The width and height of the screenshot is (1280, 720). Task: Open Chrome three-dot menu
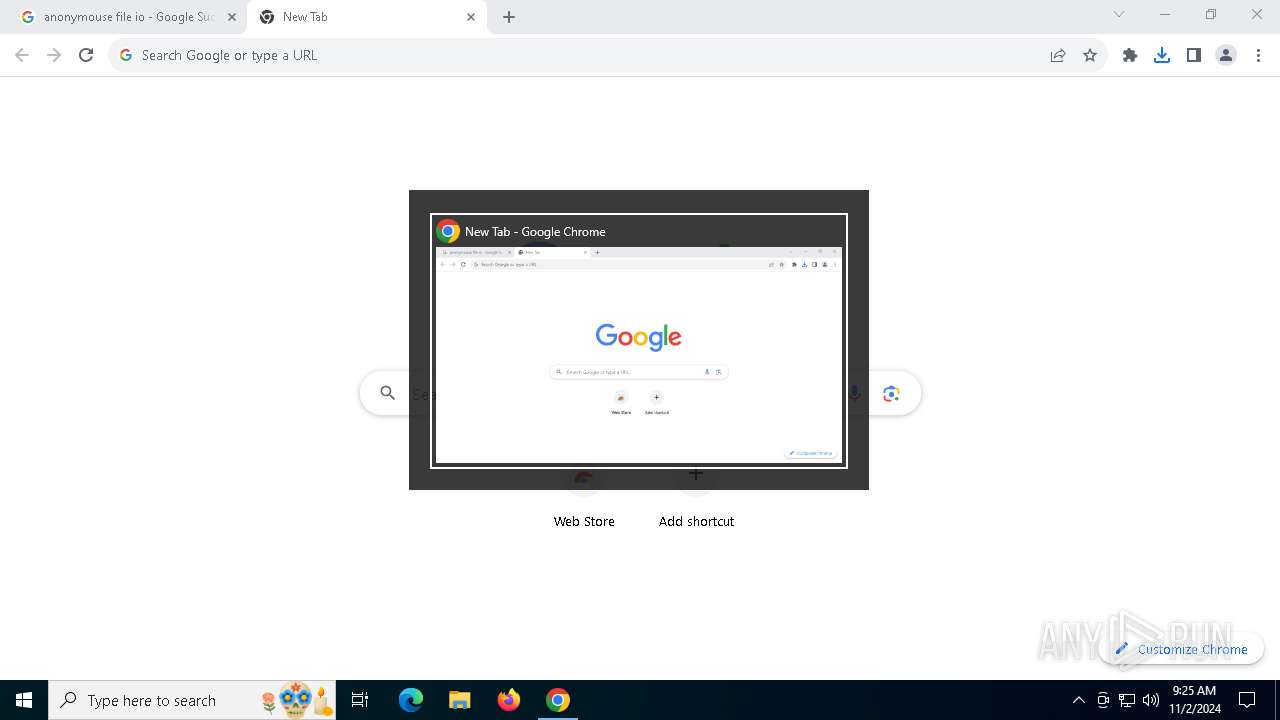tap(1258, 55)
